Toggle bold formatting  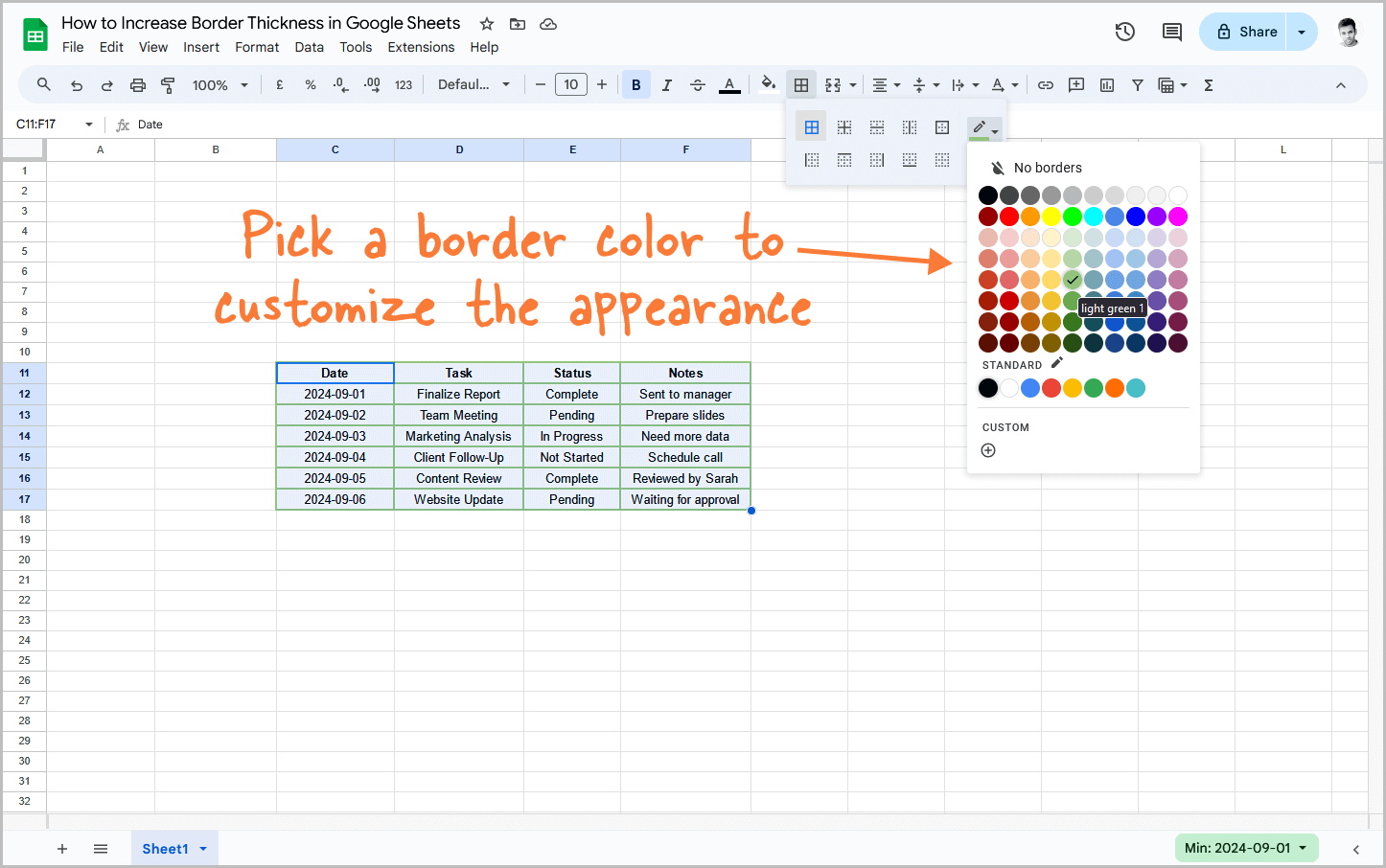coord(636,85)
